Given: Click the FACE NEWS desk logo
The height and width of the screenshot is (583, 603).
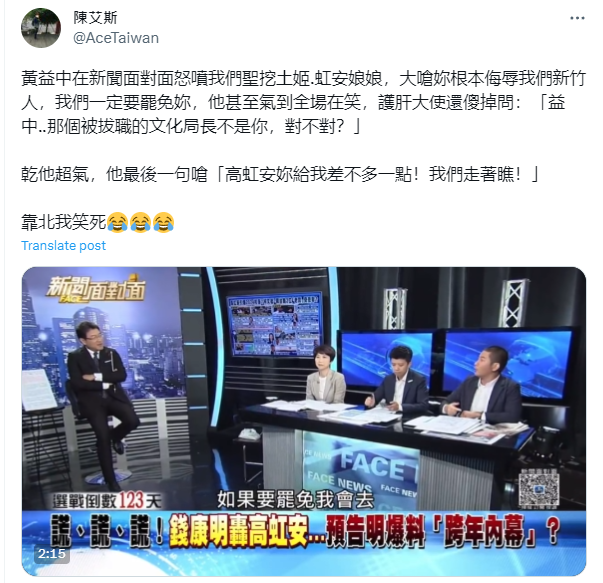Looking at the screenshot, I should coord(361,475).
